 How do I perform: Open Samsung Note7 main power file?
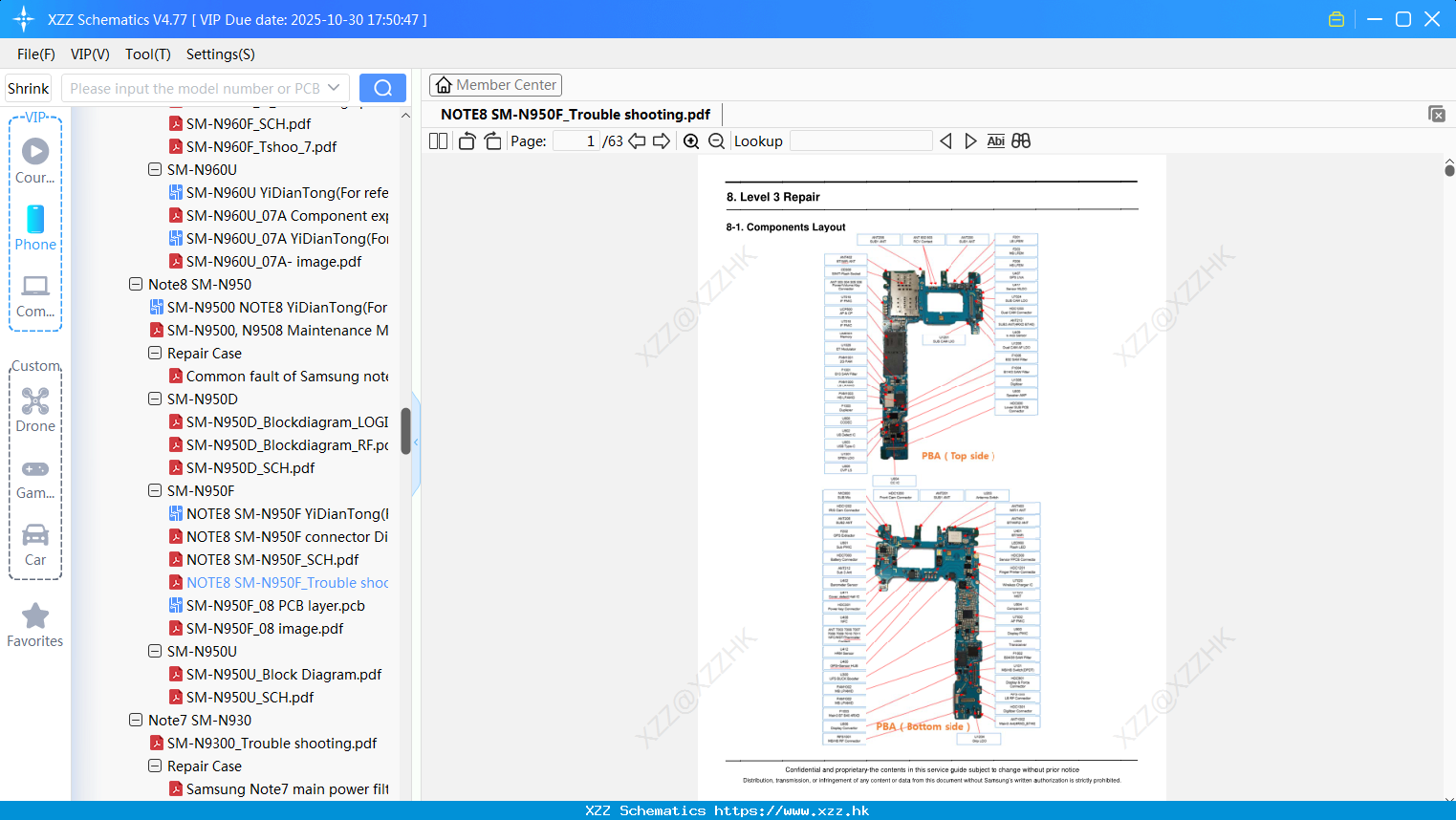pyautogui.click(x=278, y=788)
